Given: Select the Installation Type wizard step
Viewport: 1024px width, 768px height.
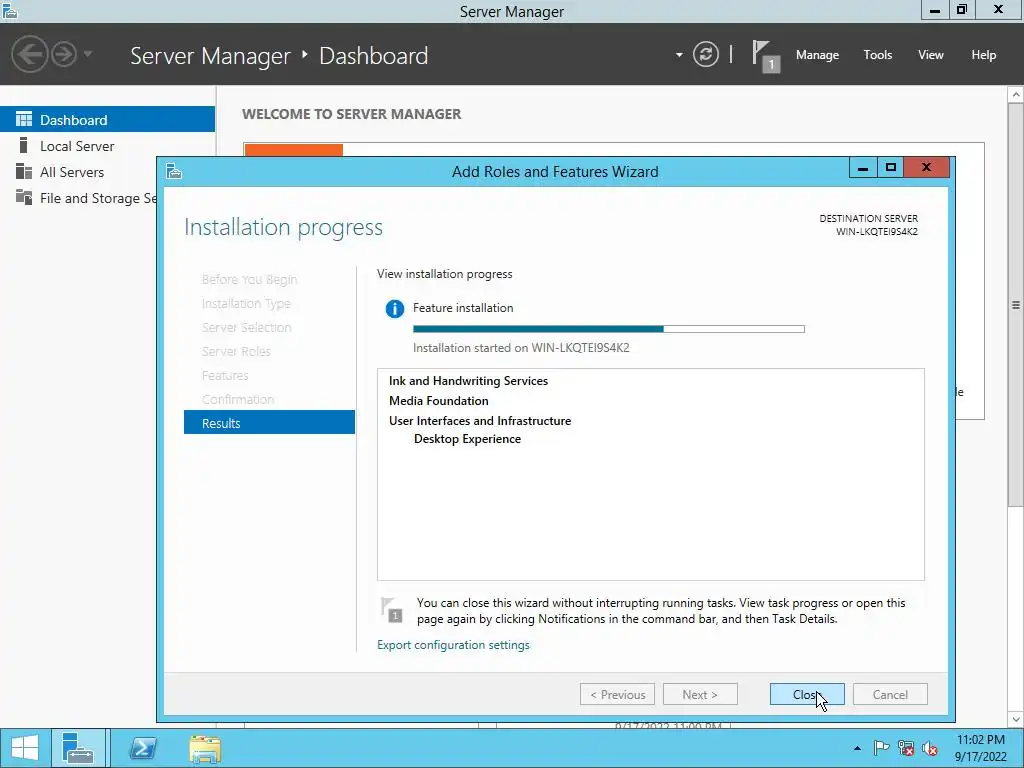Looking at the screenshot, I should tap(246, 303).
